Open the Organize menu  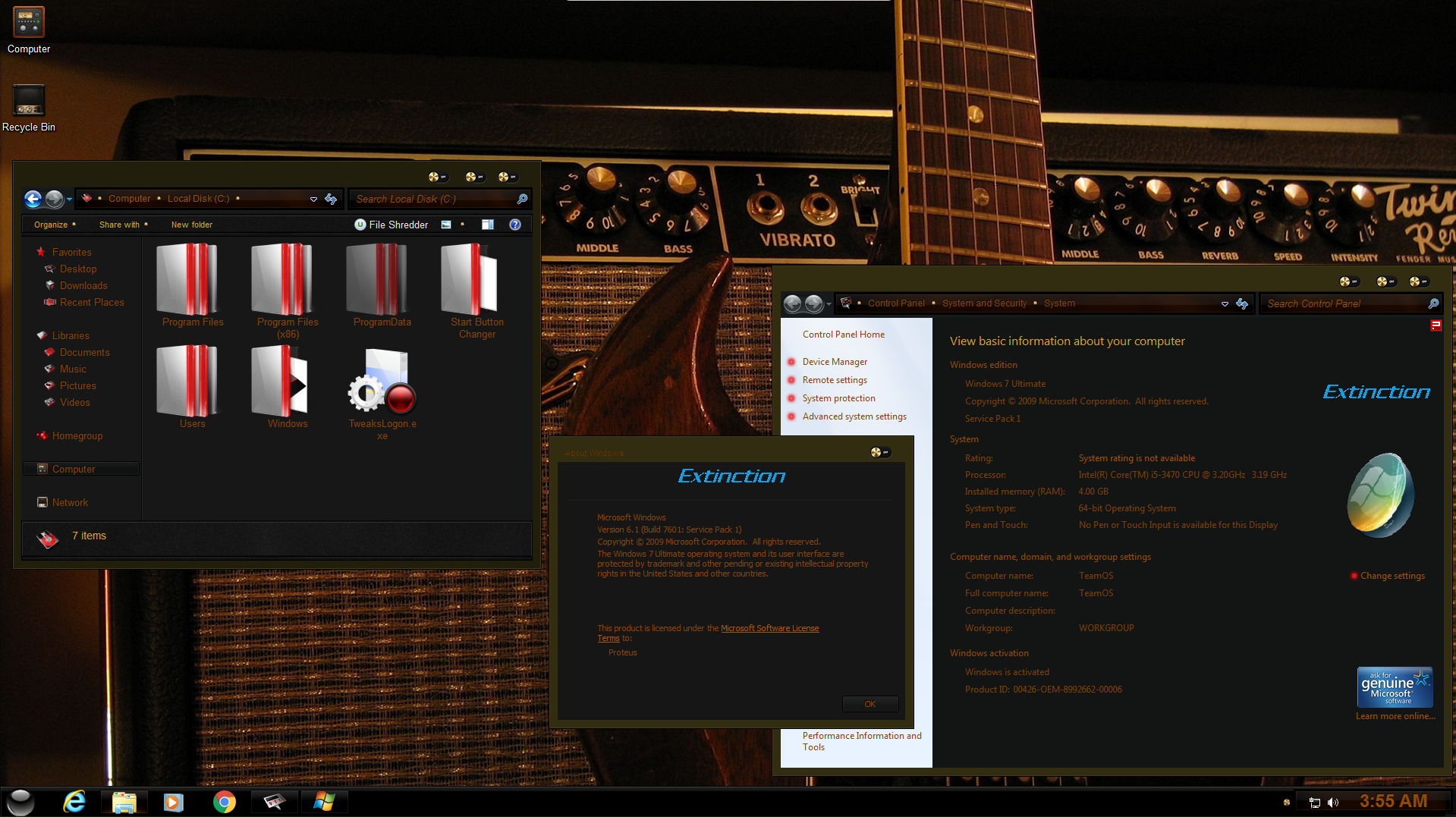point(55,225)
